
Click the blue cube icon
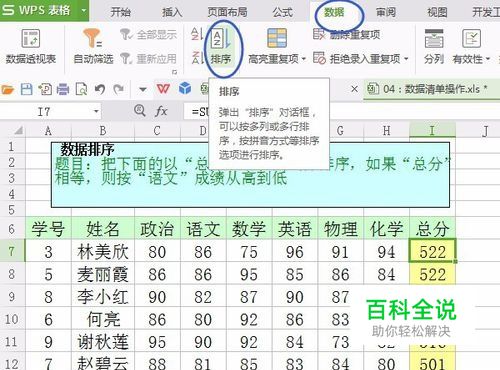coord(185,89)
